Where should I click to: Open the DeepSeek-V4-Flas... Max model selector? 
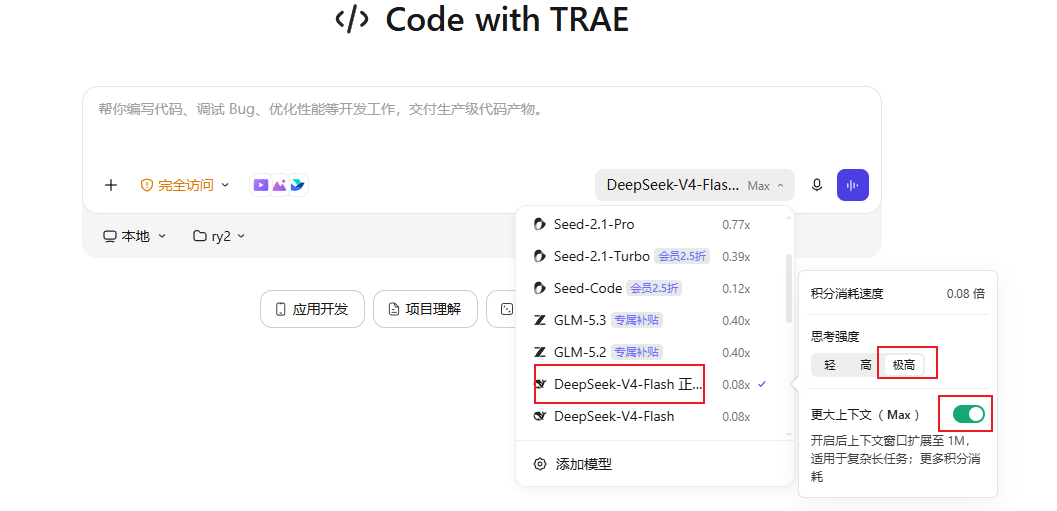coord(694,185)
